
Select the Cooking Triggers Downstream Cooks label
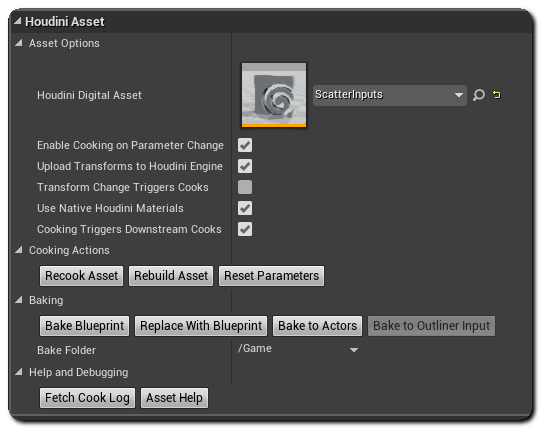coord(129,229)
